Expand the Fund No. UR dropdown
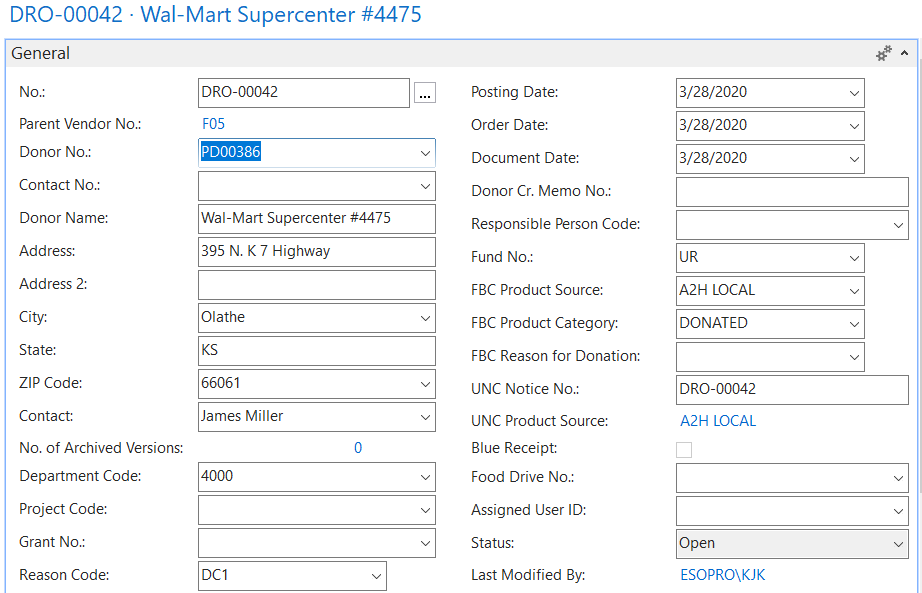 point(854,258)
